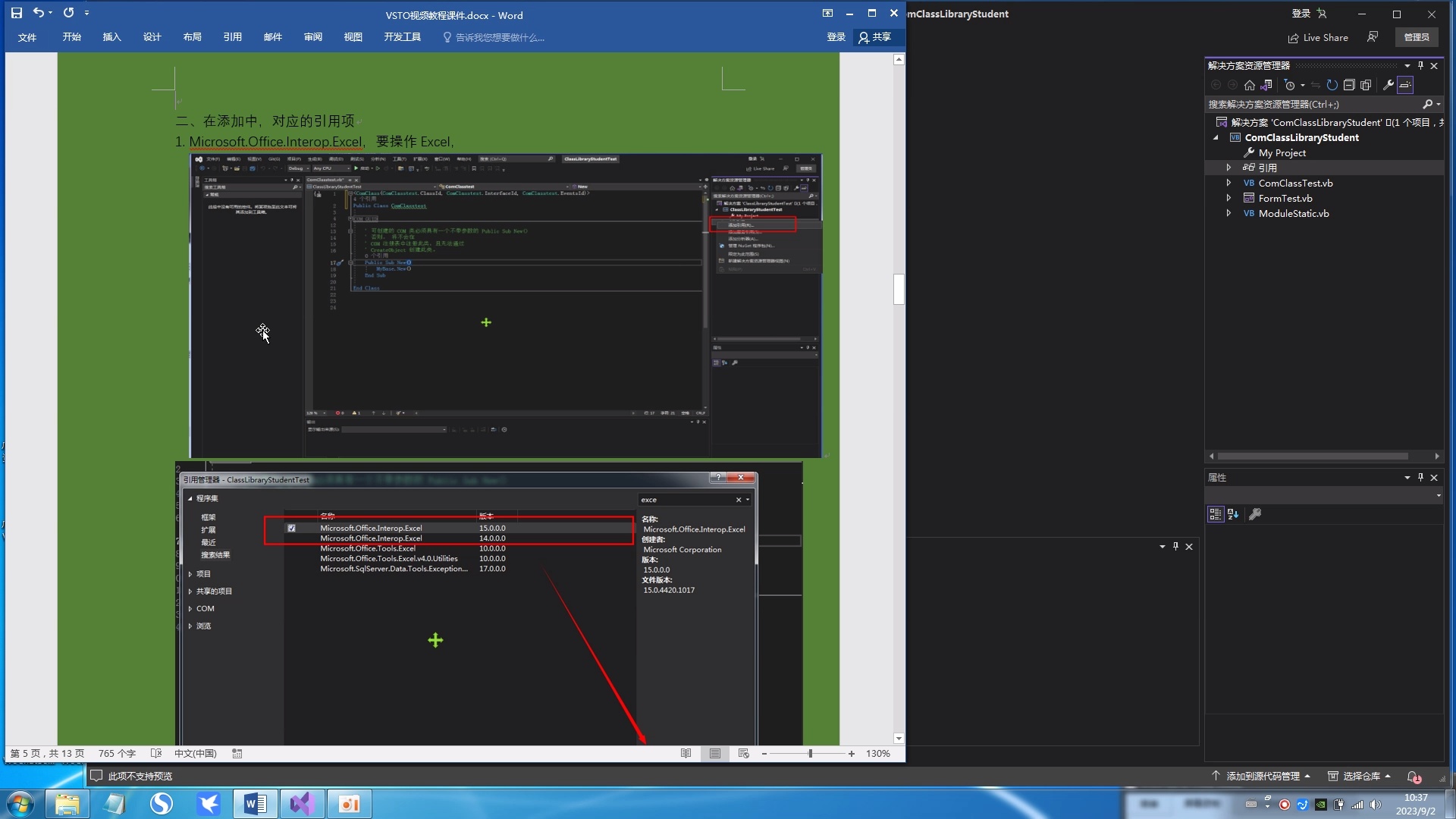Open the 引用 ribbon tab in Word
The image size is (1456, 819).
pyautogui.click(x=232, y=37)
